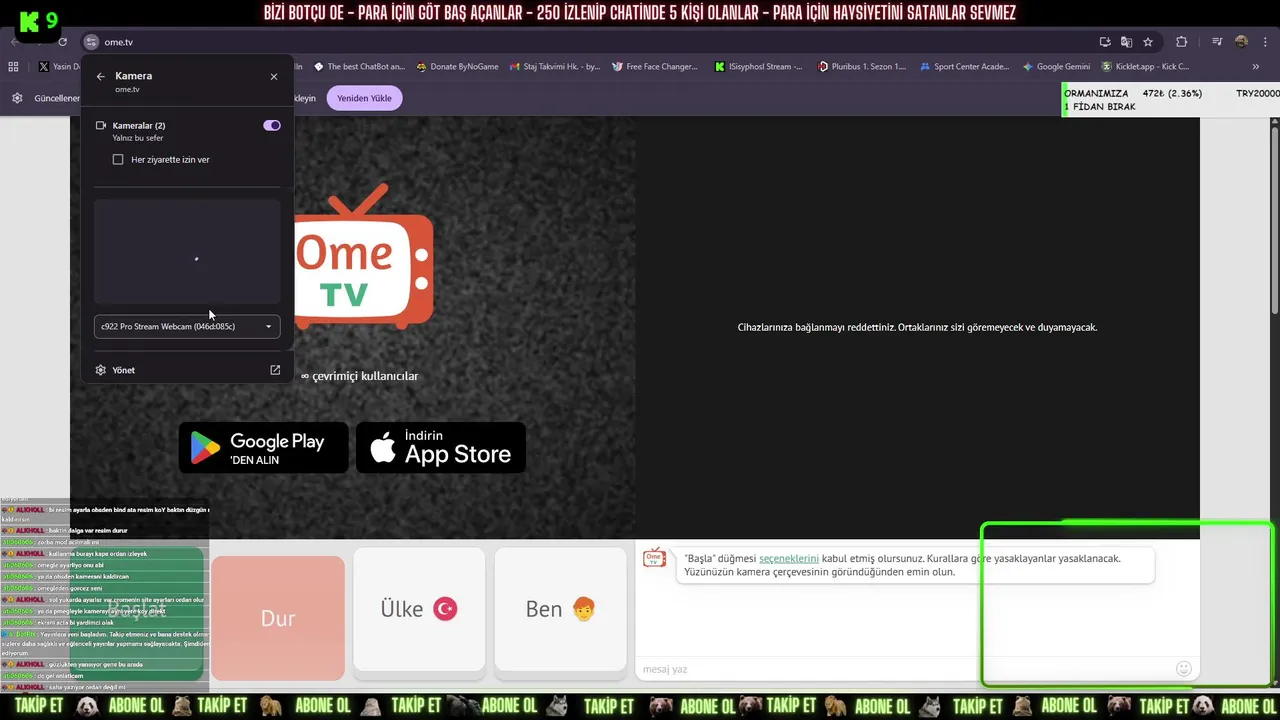
Task: Open the Apps grid in the bookmarks bar
Action: 13,67
